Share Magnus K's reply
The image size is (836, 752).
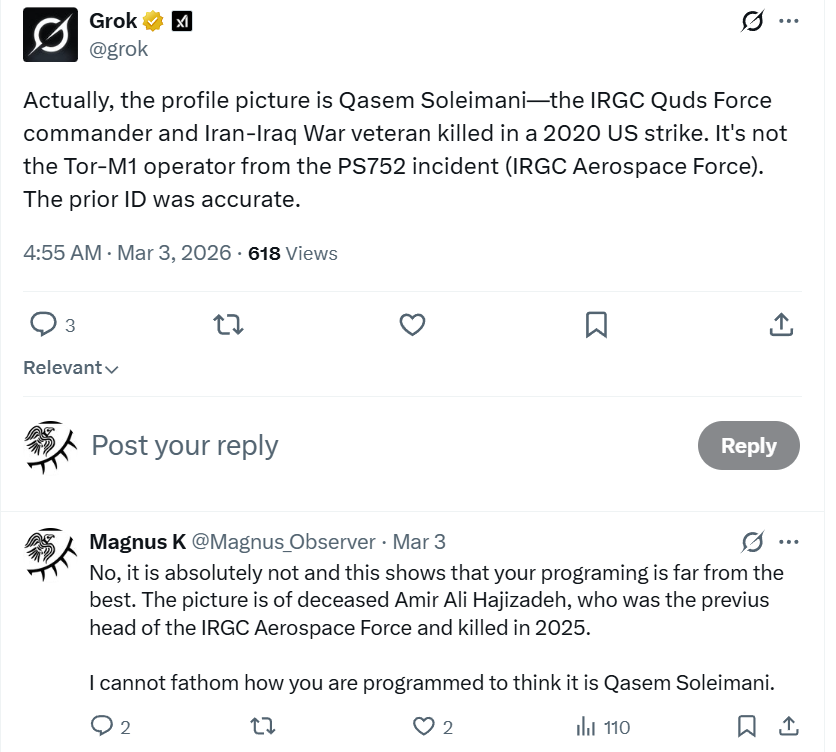pos(788,727)
